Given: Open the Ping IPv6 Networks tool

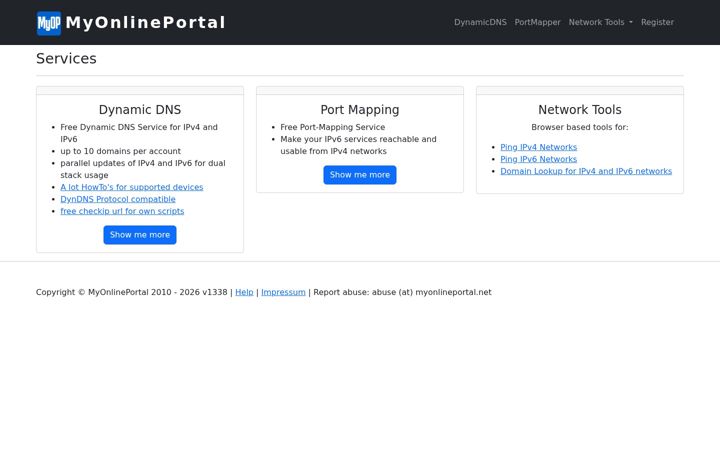Looking at the screenshot, I should click(539, 159).
